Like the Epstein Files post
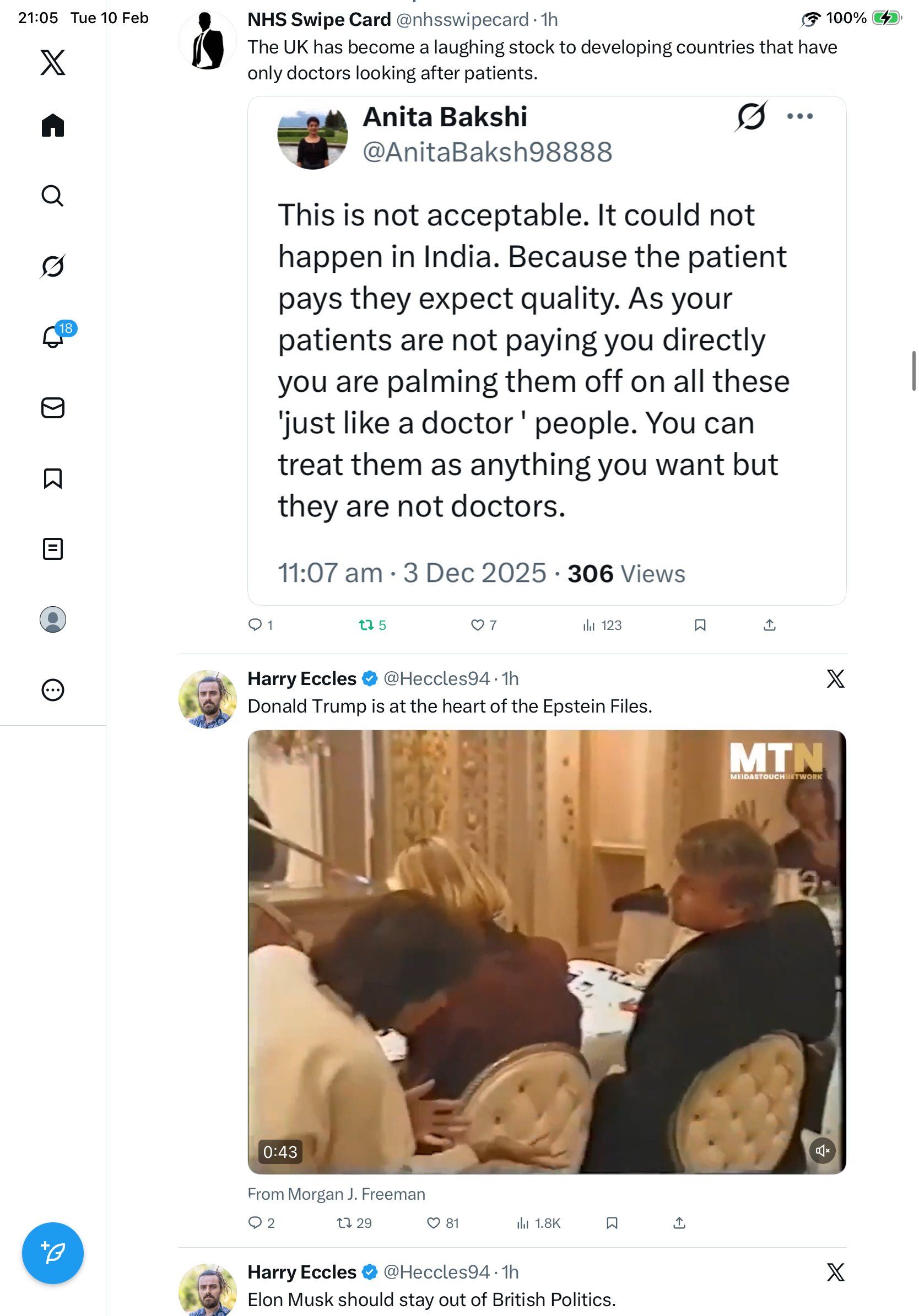919x1316 pixels. [434, 1223]
